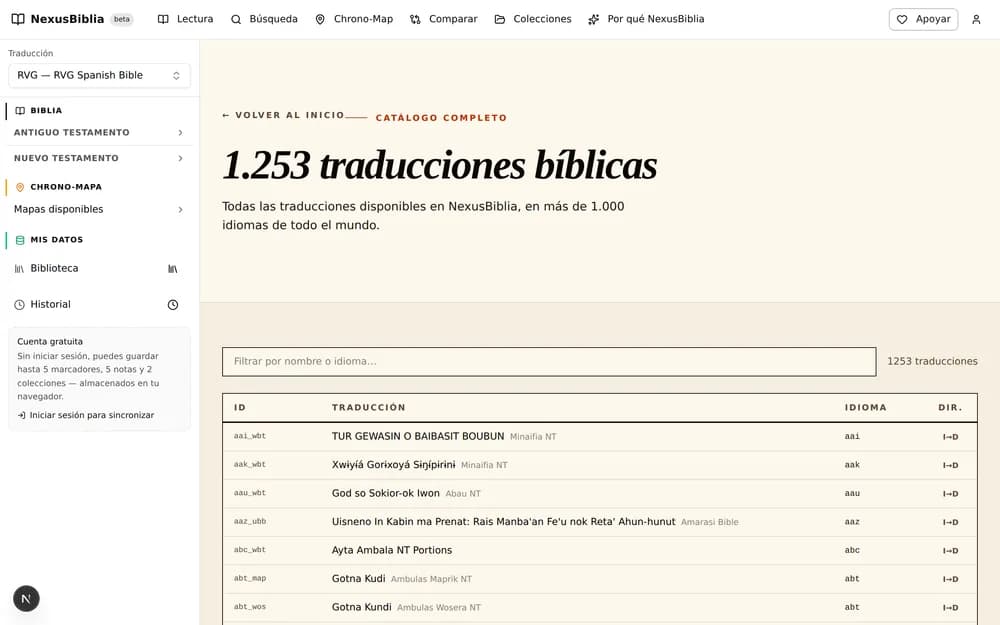Select Xwiyíá Gorixoyá Siŋípiríní translation
Viewport: 1000px width, 625px height.
(393, 465)
